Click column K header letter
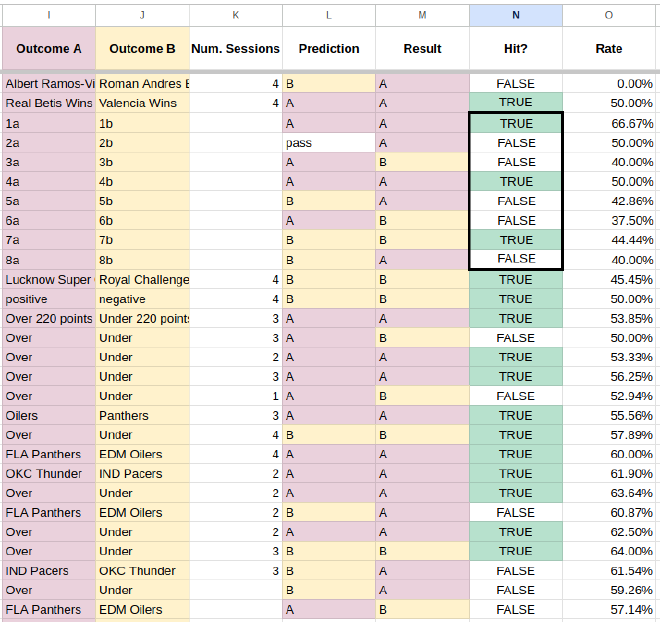 tap(235, 14)
